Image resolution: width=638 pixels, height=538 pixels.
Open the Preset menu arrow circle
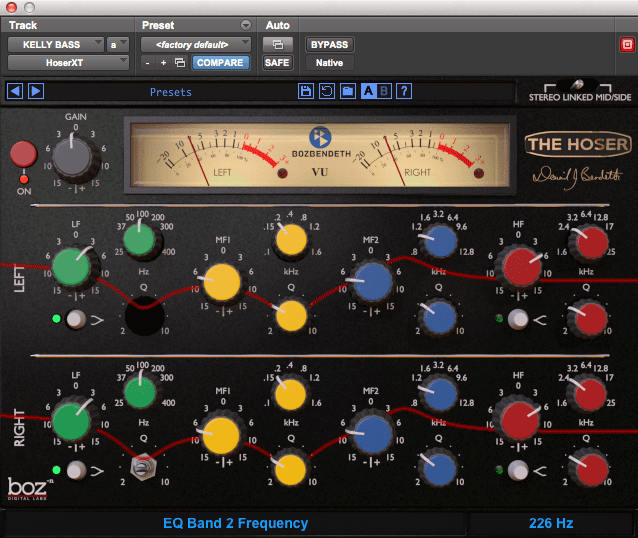246,25
